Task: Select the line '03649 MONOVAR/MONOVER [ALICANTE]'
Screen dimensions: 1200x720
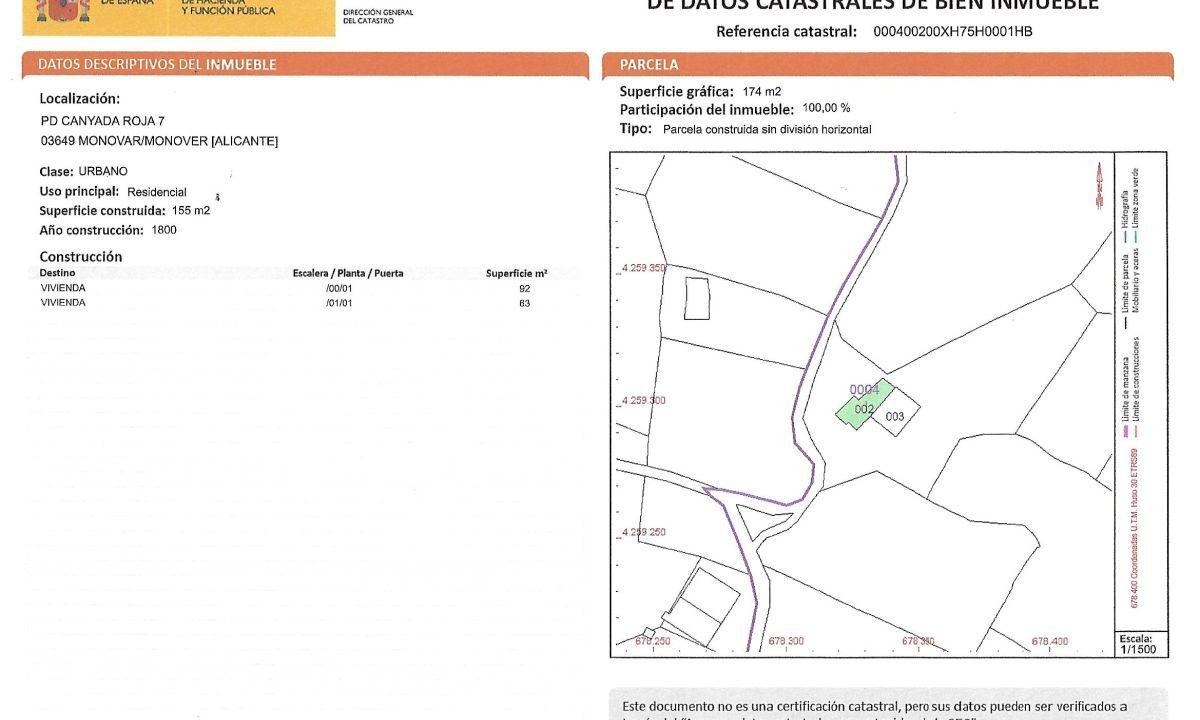Action: click(x=160, y=141)
